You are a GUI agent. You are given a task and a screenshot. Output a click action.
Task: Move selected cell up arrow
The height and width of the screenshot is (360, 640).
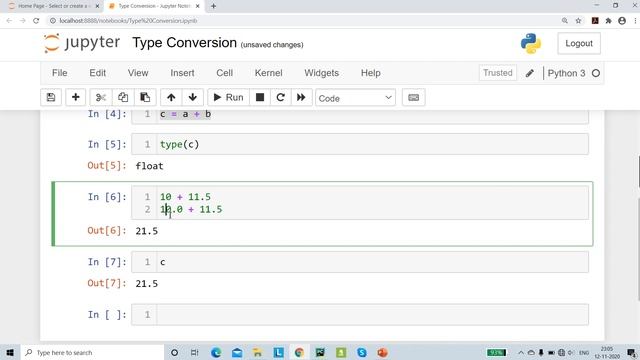tap(171, 98)
